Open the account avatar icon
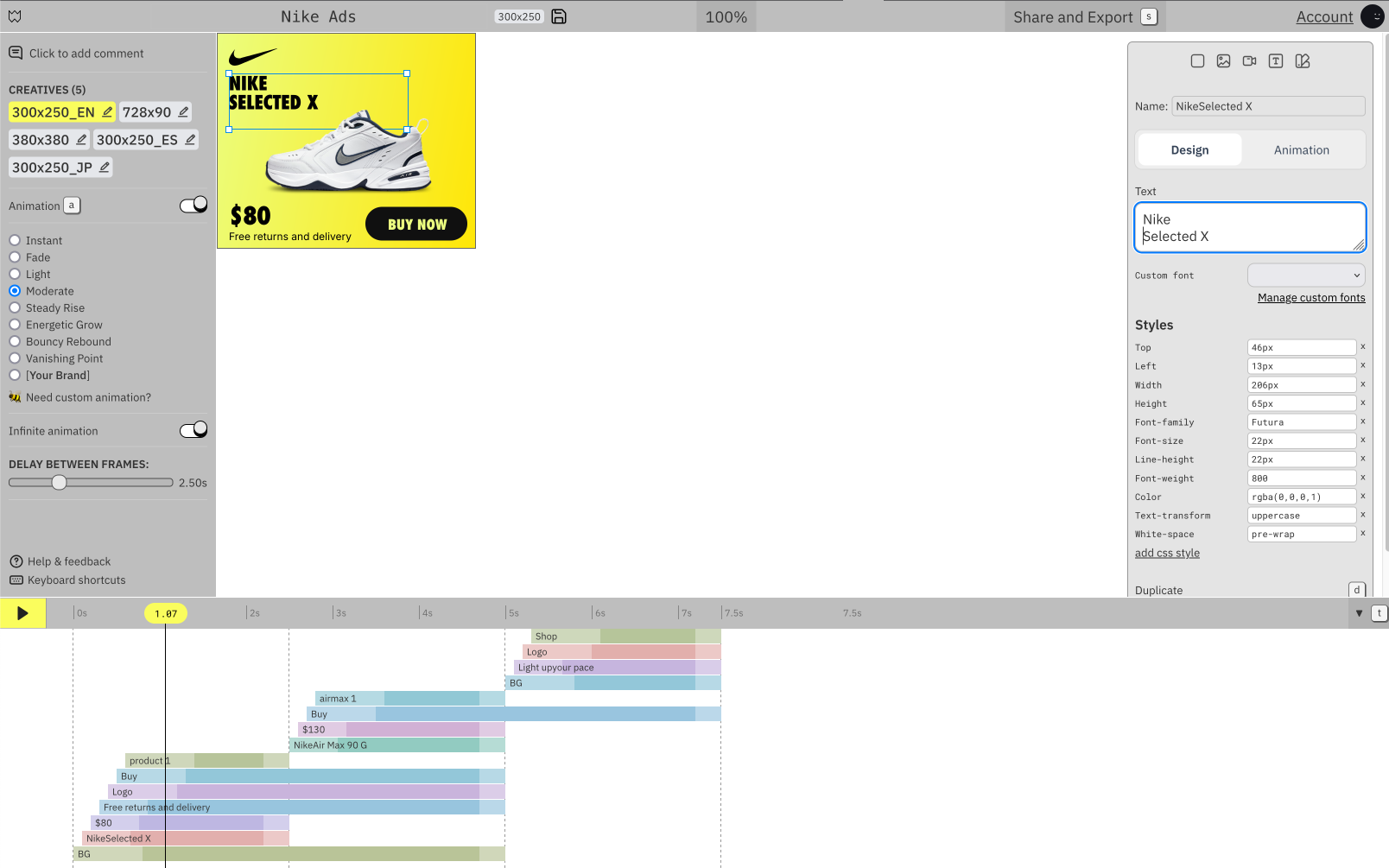Image resolution: width=1389 pixels, height=868 pixels. 1373,16
